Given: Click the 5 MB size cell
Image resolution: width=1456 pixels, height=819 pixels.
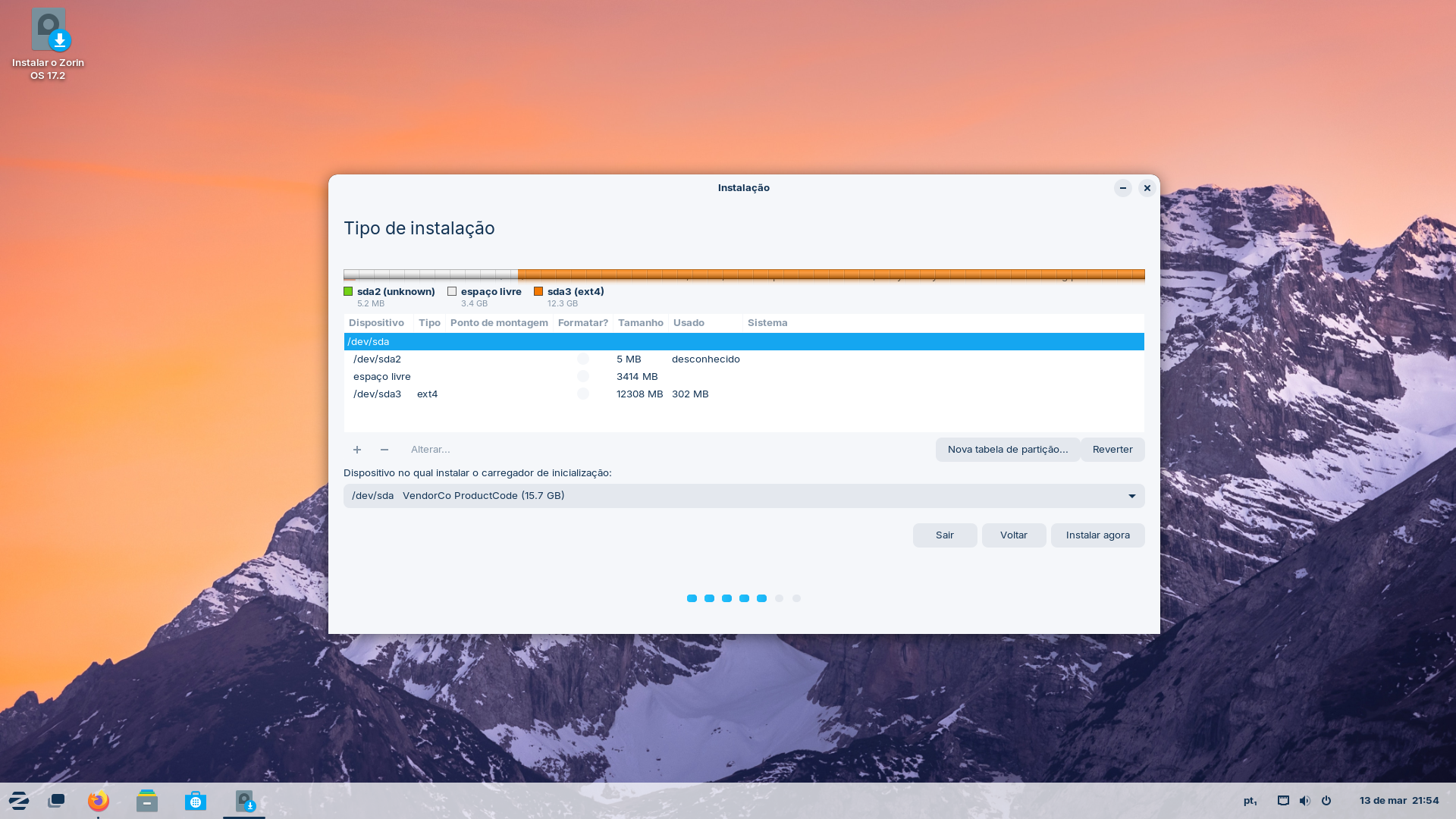Looking at the screenshot, I should coord(629,359).
